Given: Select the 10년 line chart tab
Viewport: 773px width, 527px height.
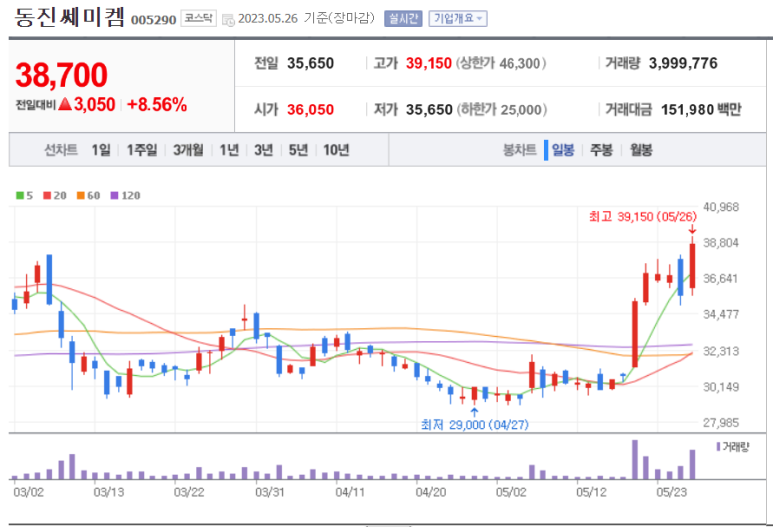Looking at the screenshot, I should (336, 150).
